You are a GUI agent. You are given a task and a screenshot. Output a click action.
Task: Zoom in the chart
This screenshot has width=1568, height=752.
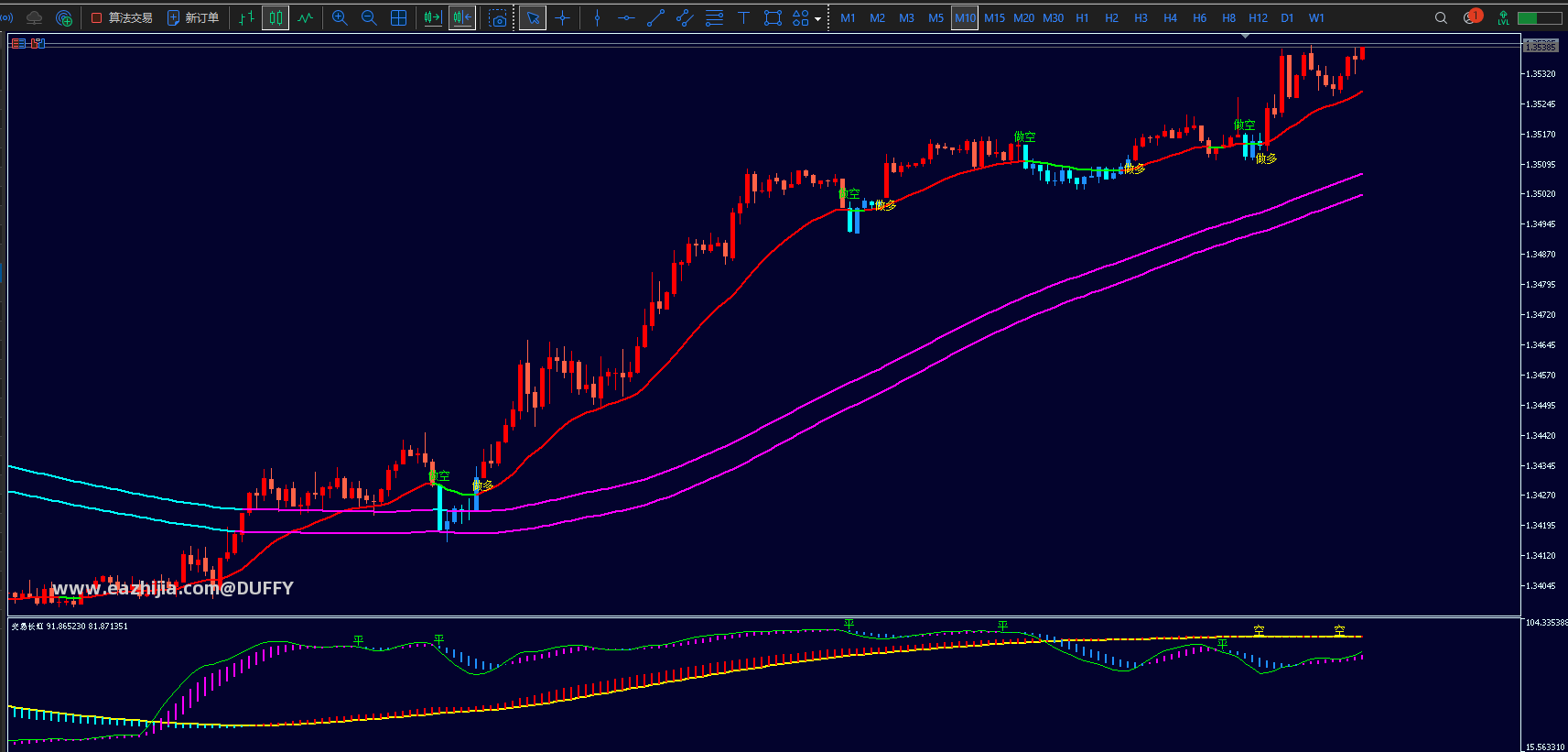pyautogui.click(x=340, y=17)
